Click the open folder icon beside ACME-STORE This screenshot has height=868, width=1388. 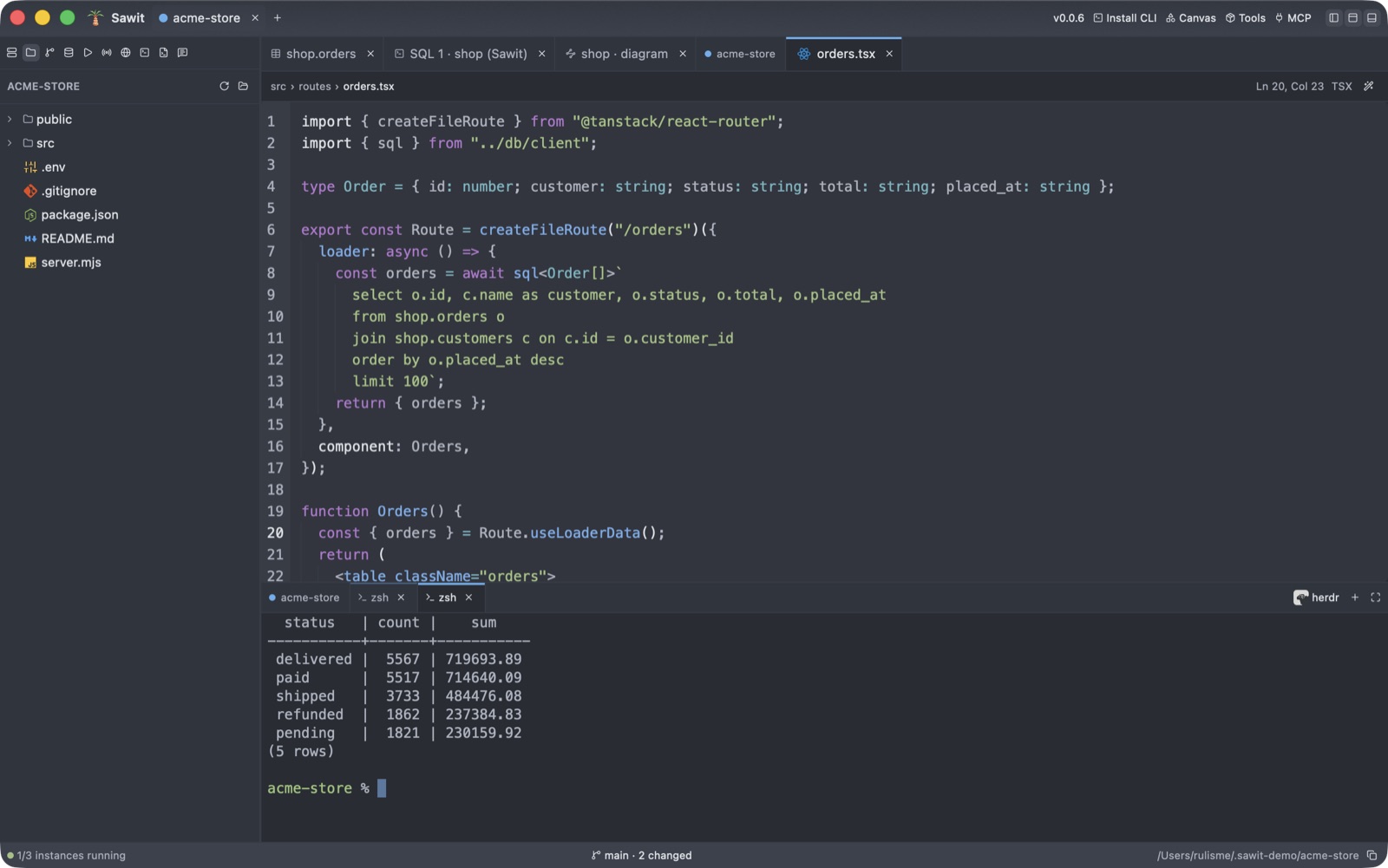coord(243,86)
